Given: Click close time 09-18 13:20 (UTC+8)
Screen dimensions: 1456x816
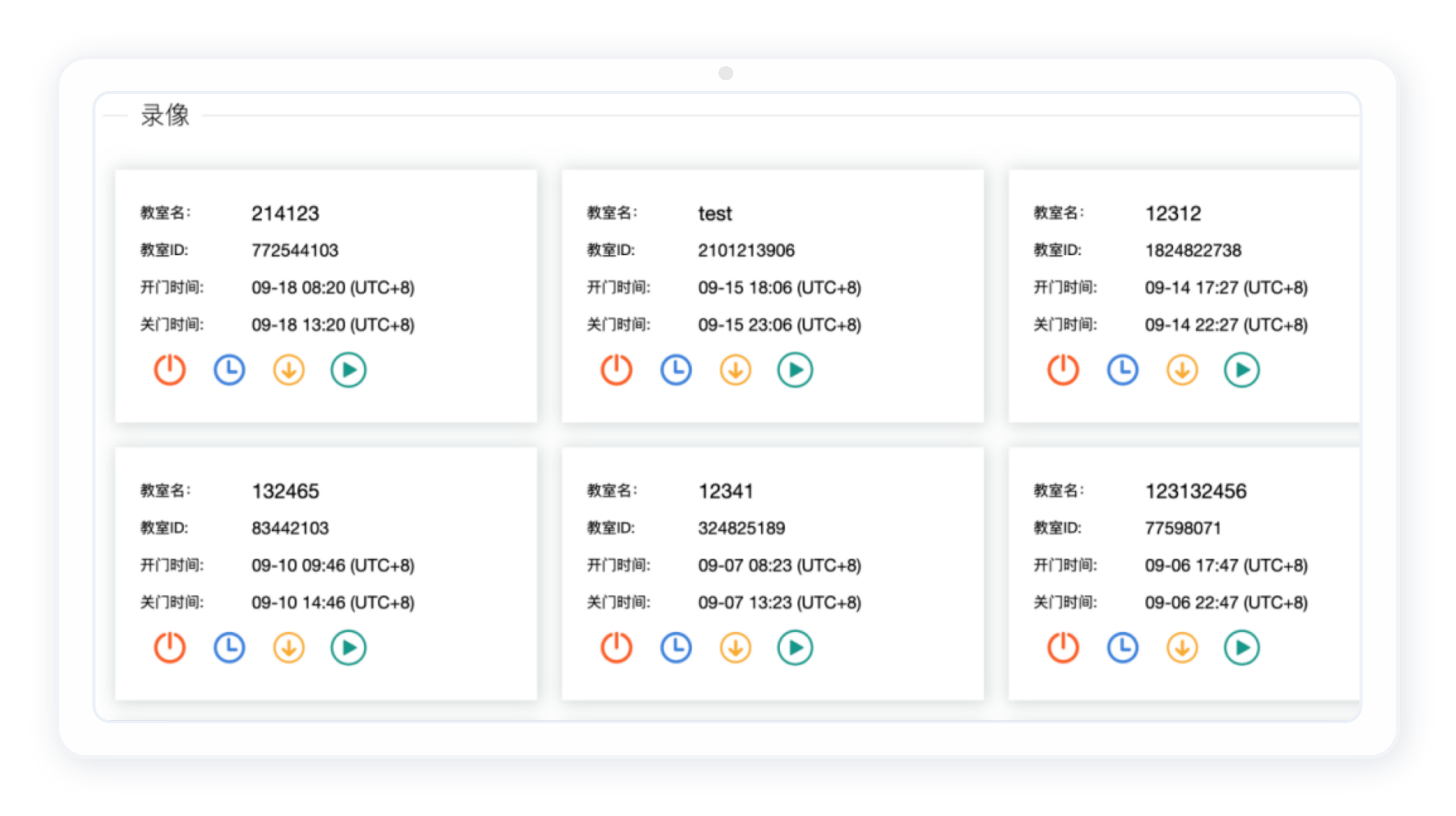Looking at the screenshot, I should pos(333,325).
